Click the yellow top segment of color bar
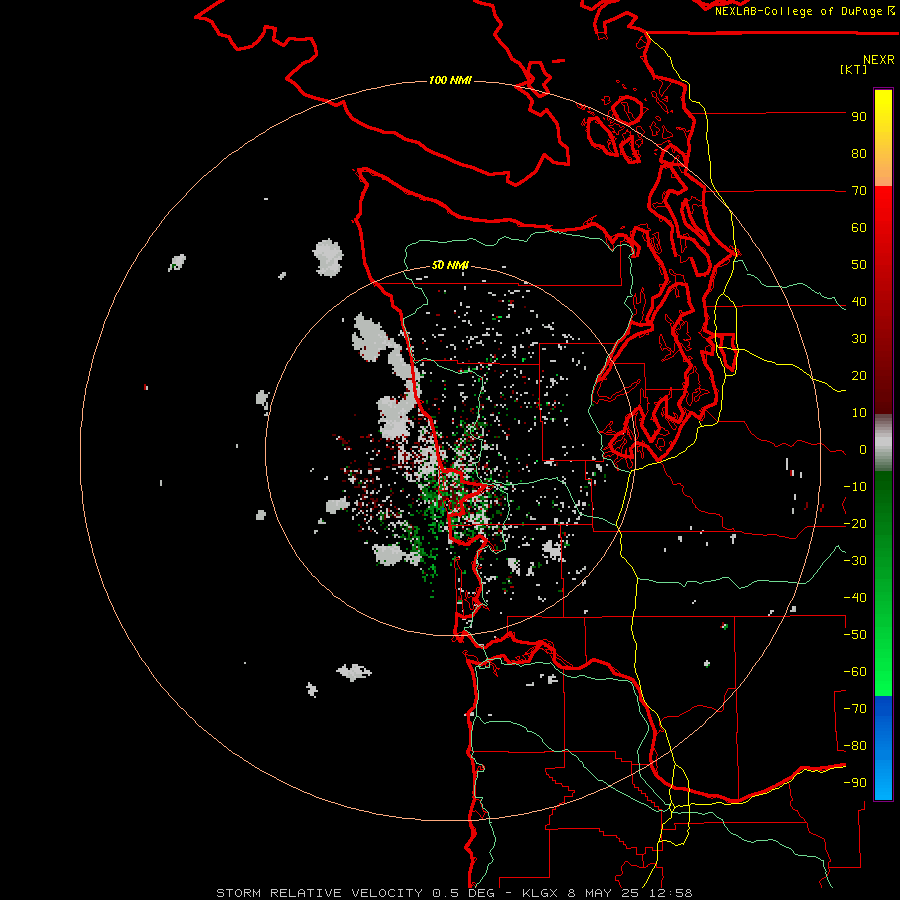 click(883, 138)
